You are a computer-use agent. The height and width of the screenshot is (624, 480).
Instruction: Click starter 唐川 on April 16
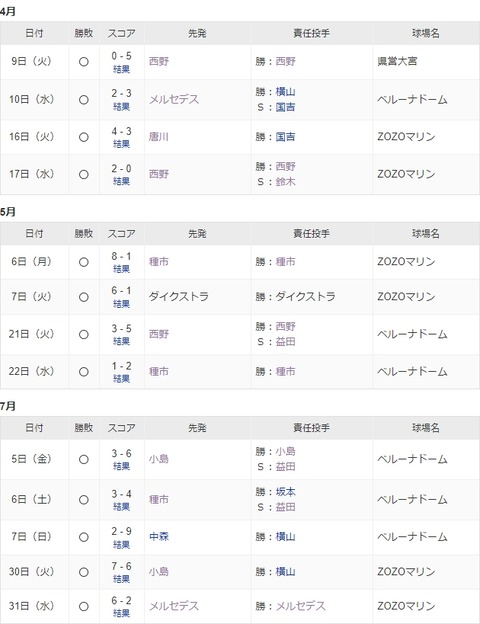point(159,137)
